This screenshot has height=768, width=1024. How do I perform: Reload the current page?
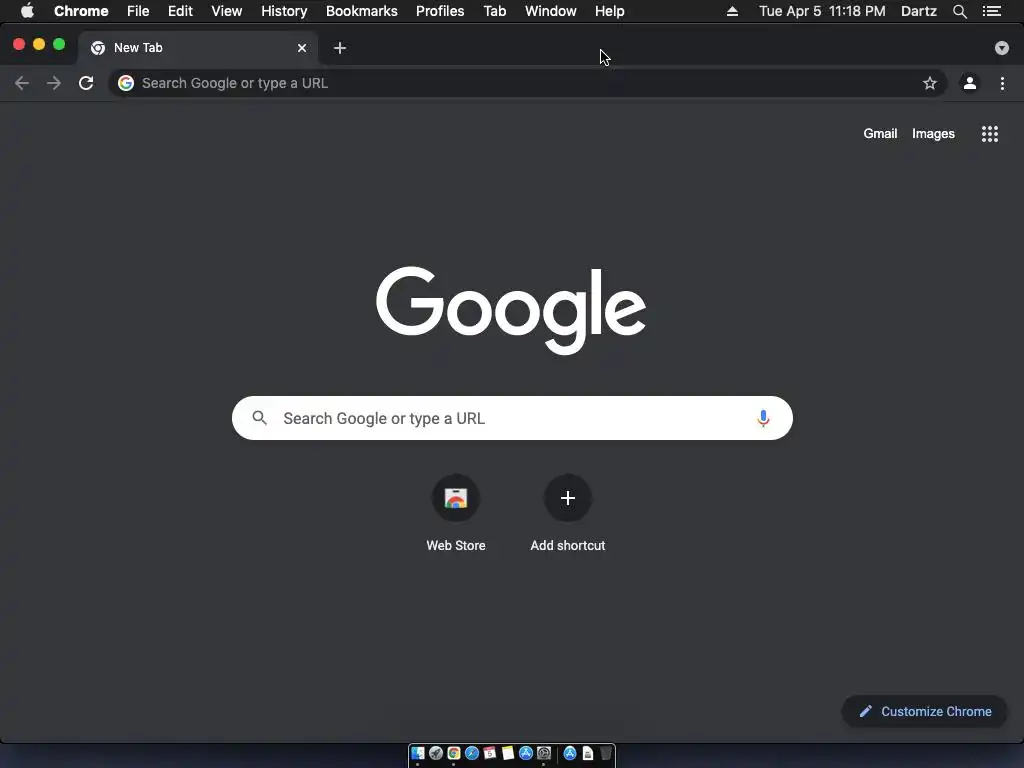tap(86, 83)
